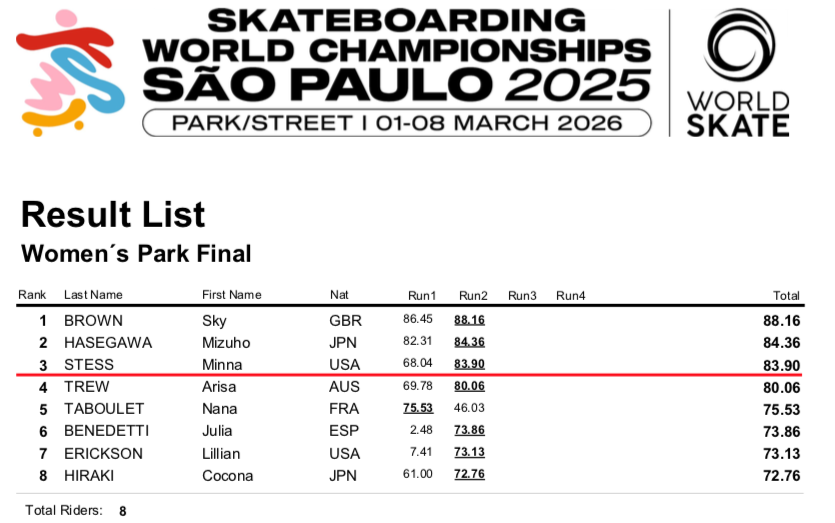The width and height of the screenshot is (835, 523).
Task: Click Hasegawa's underlined 84.36 Run2 score
Action: click(x=469, y=343)
